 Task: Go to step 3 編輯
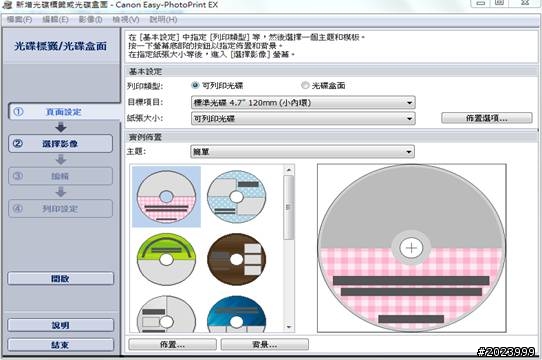tap(60, 176)
